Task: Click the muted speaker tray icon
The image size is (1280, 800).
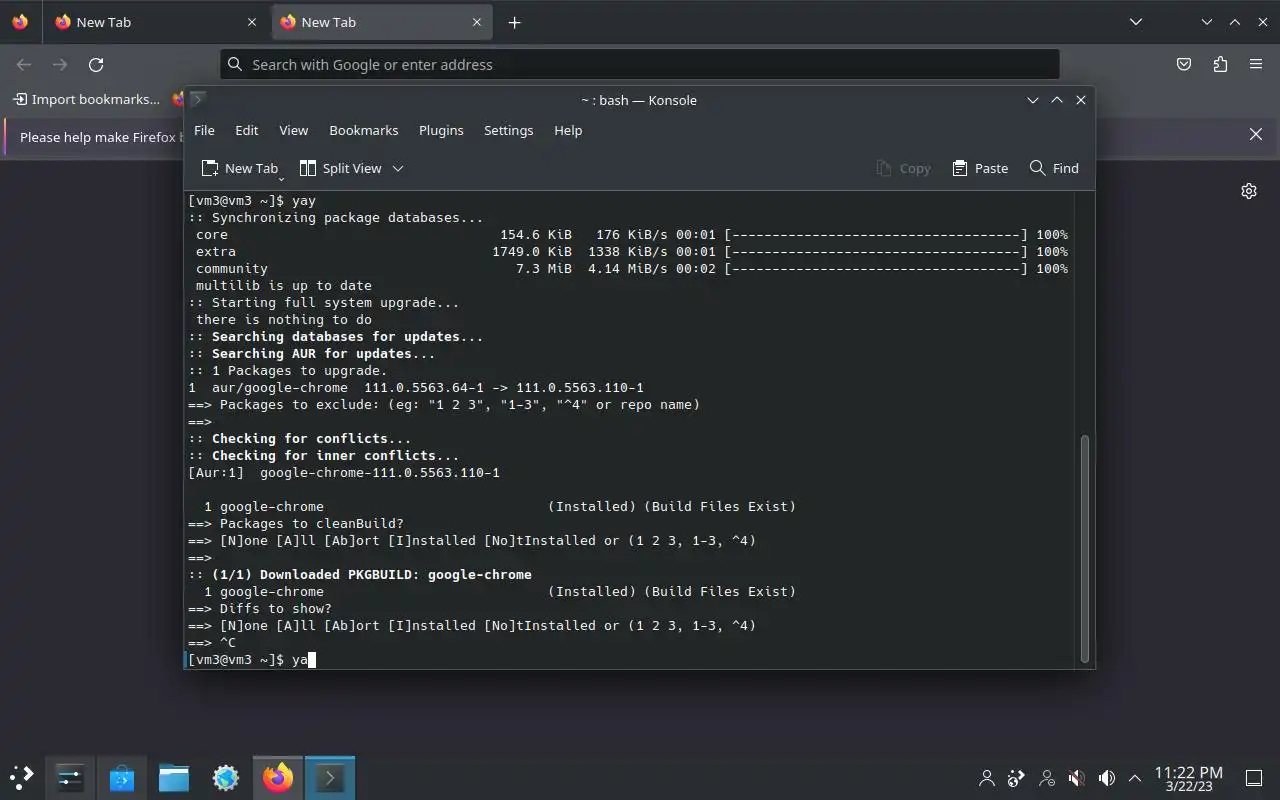Action: pyautogui.click(x=1077, y=778)
